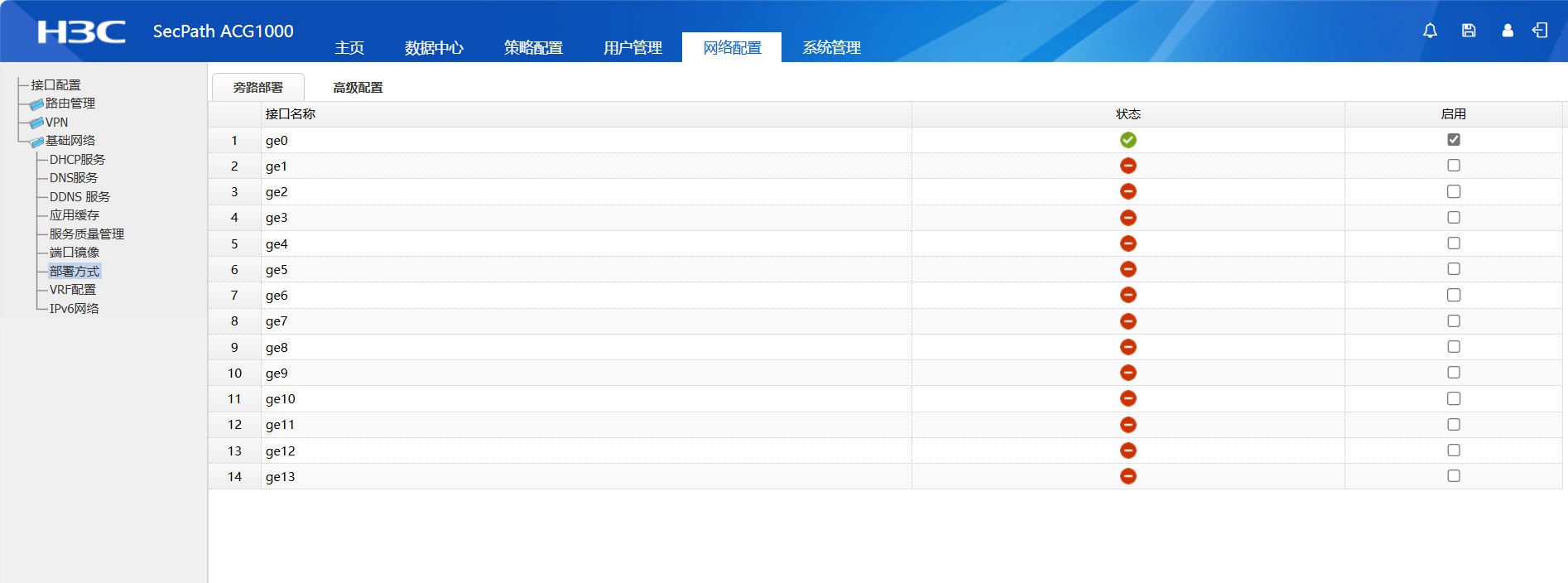Open DHCP服务 in the sidebar
This screenshot has width=1568, height=583.
tap(77, 160)
